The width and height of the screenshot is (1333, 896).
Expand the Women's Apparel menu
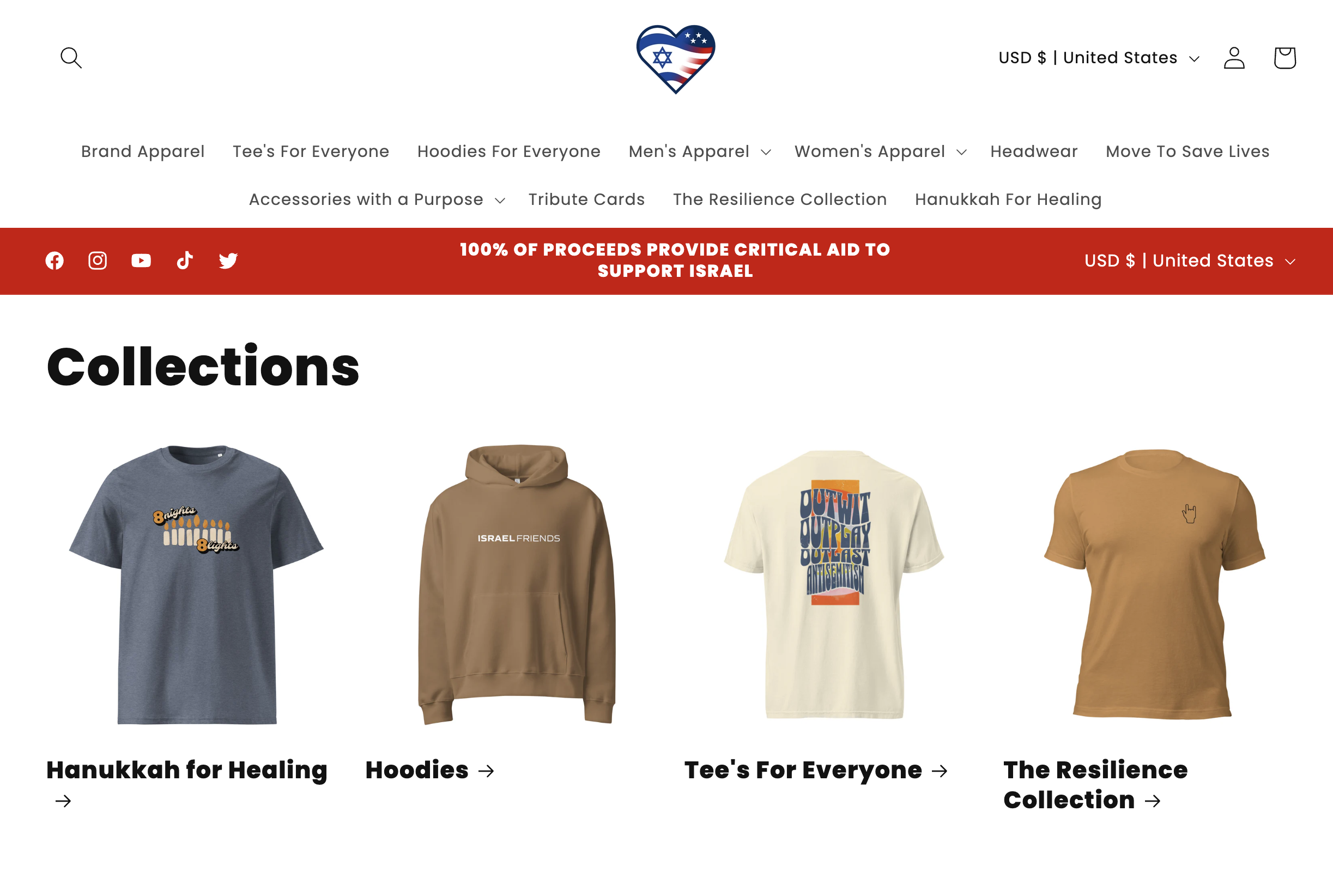point(881,152)
